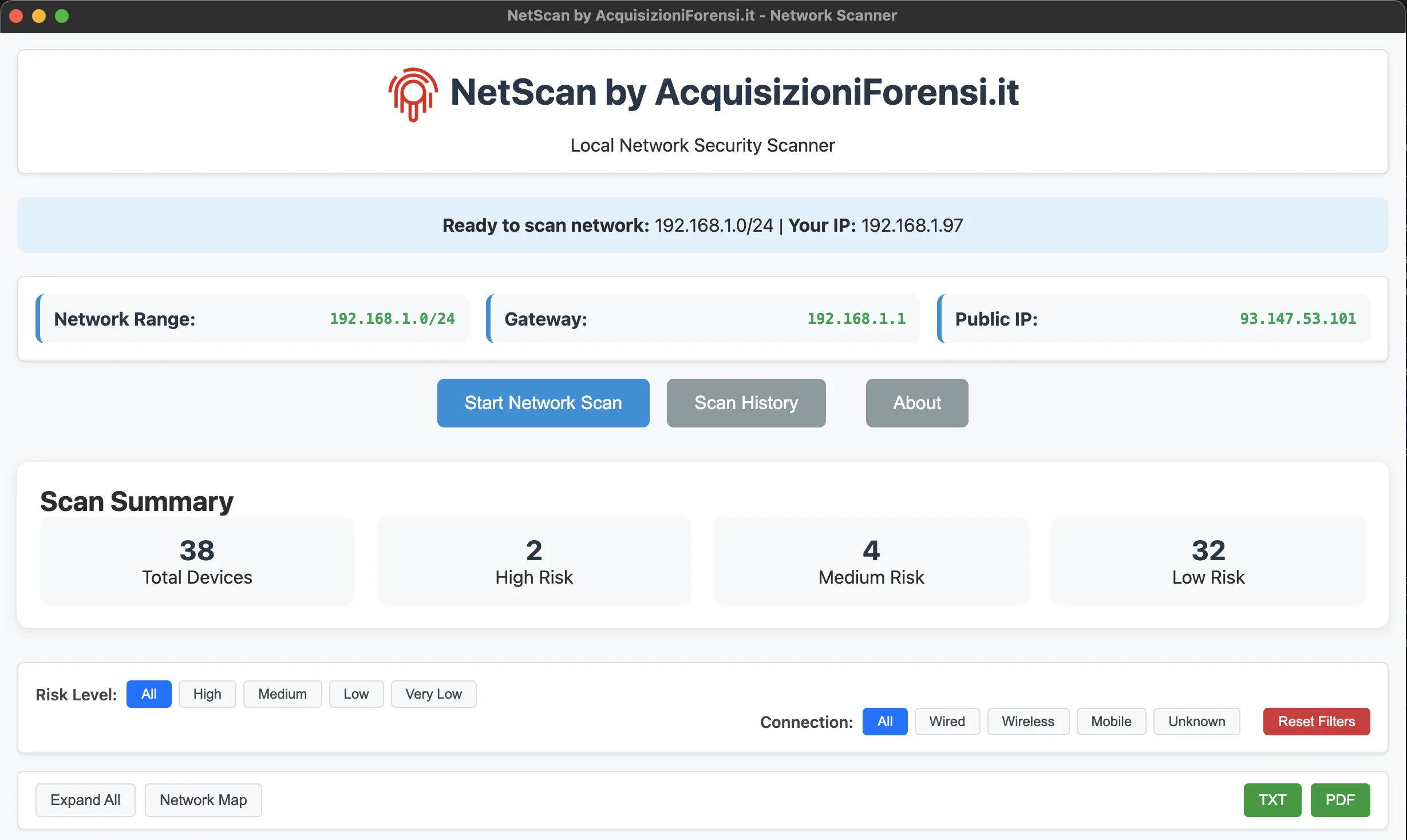Start the network scan
This screenshot has width=1407, height=840.
[543, 403]
